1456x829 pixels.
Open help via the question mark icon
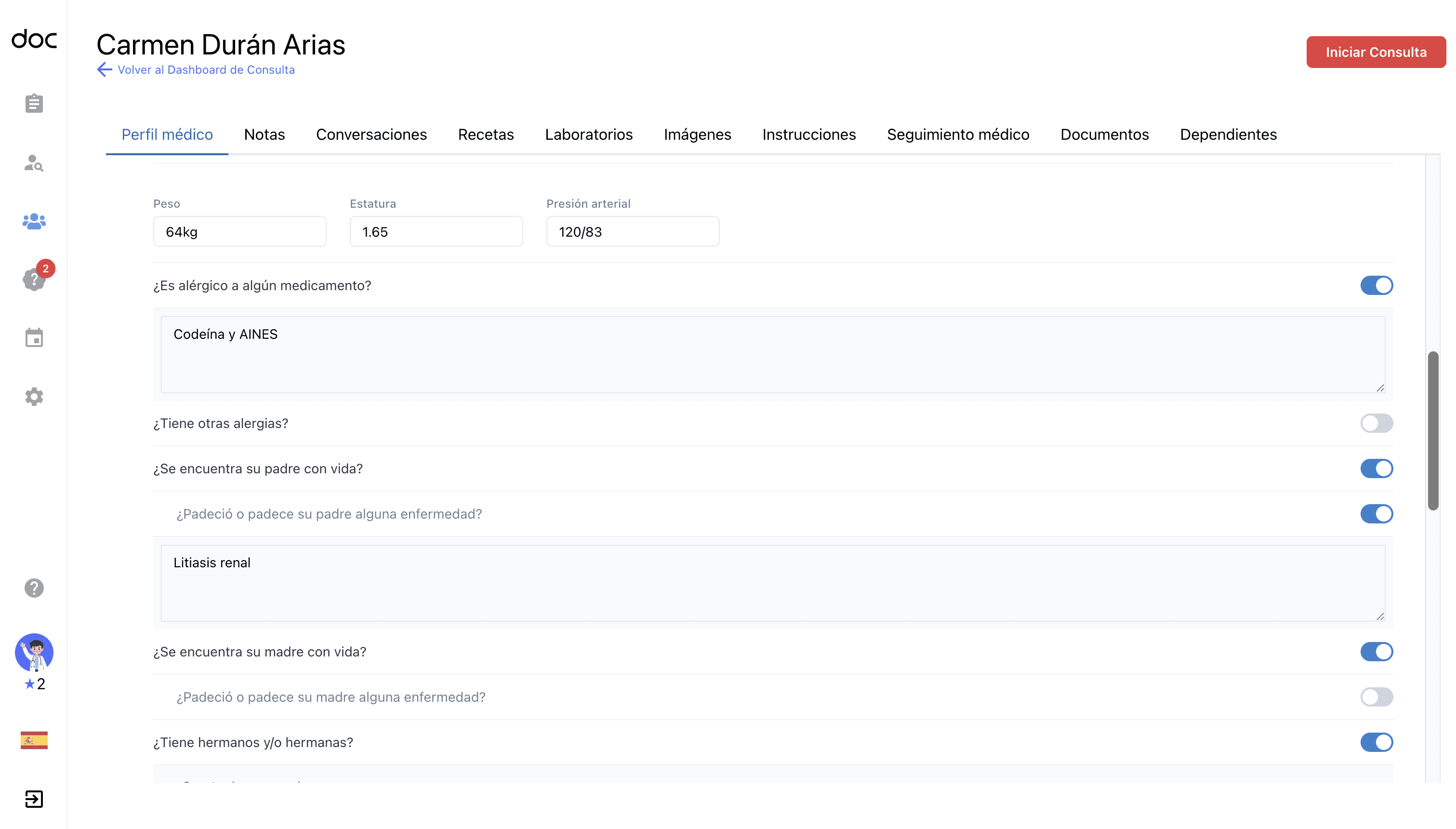tap(34, 588)
